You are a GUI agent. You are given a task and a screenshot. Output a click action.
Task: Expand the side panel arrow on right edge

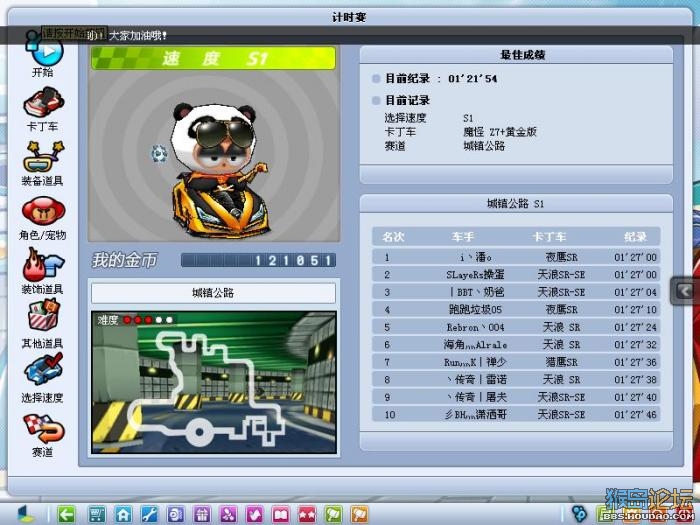click(685, 291)
